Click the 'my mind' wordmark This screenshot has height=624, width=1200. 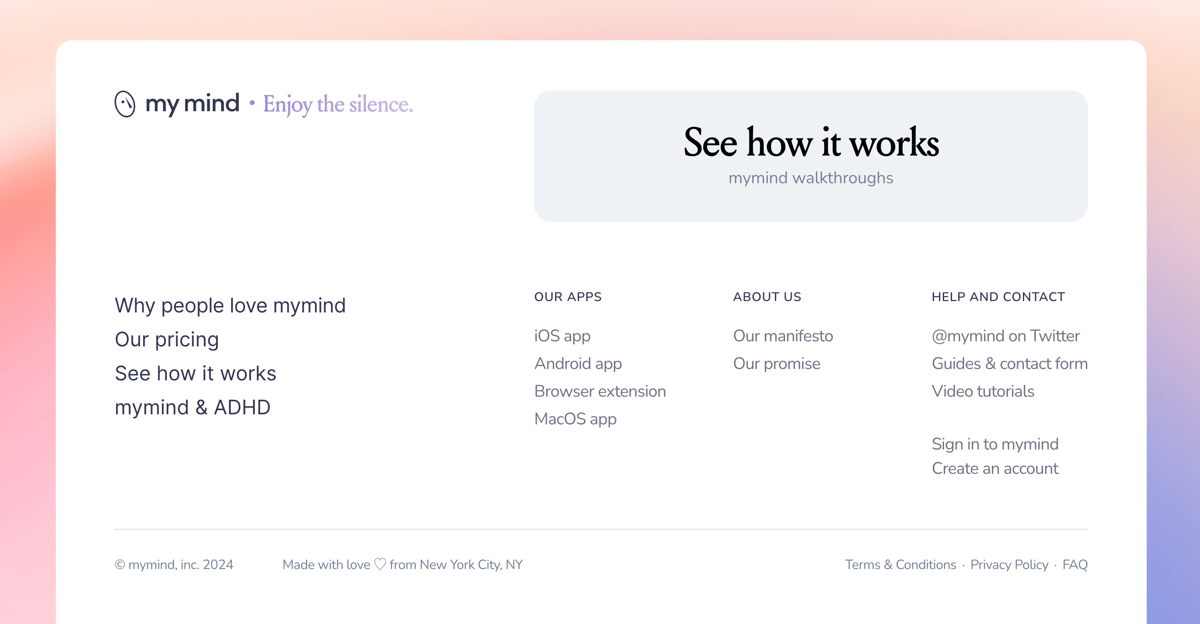click(192, 102)
